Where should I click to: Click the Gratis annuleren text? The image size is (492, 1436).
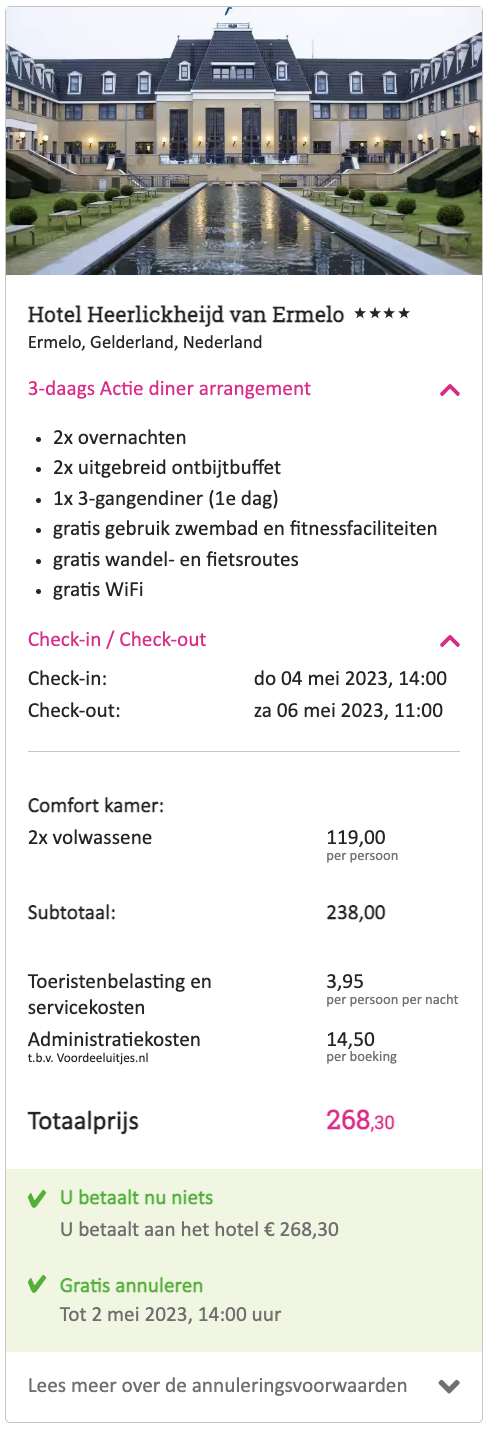(131, 1285)
